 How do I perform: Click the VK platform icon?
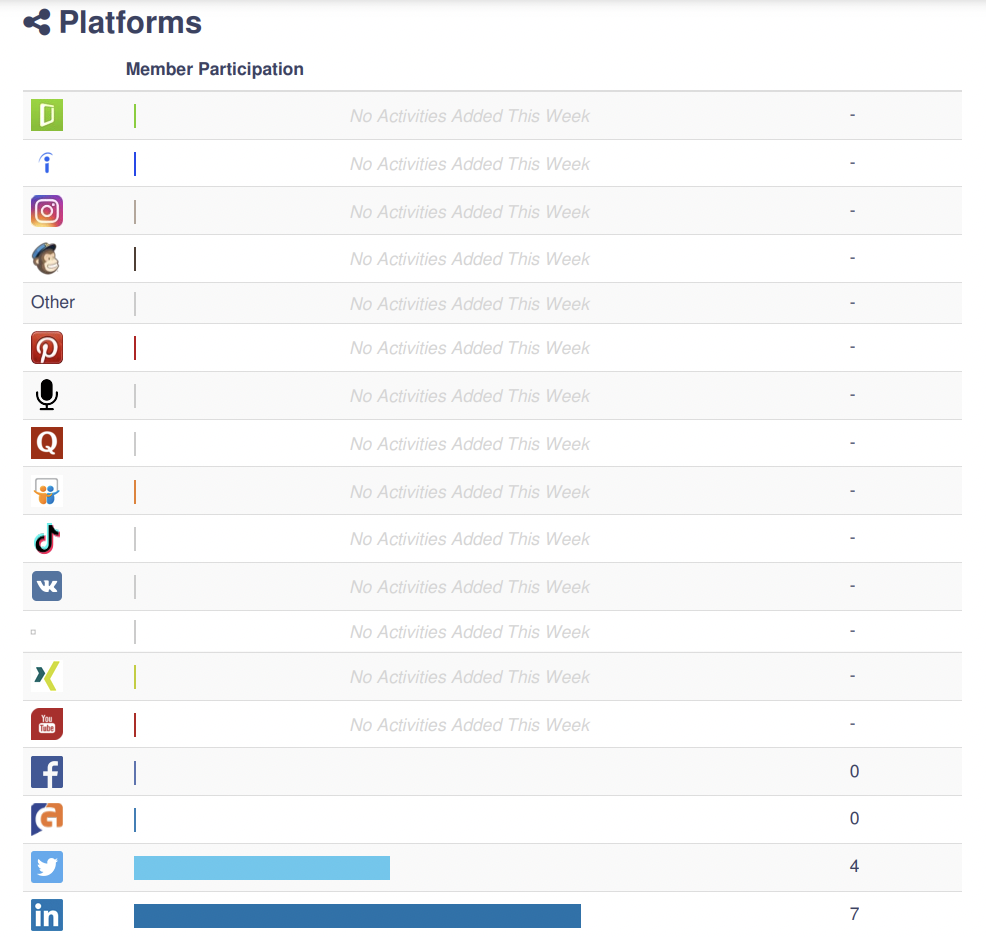[47, 586]
